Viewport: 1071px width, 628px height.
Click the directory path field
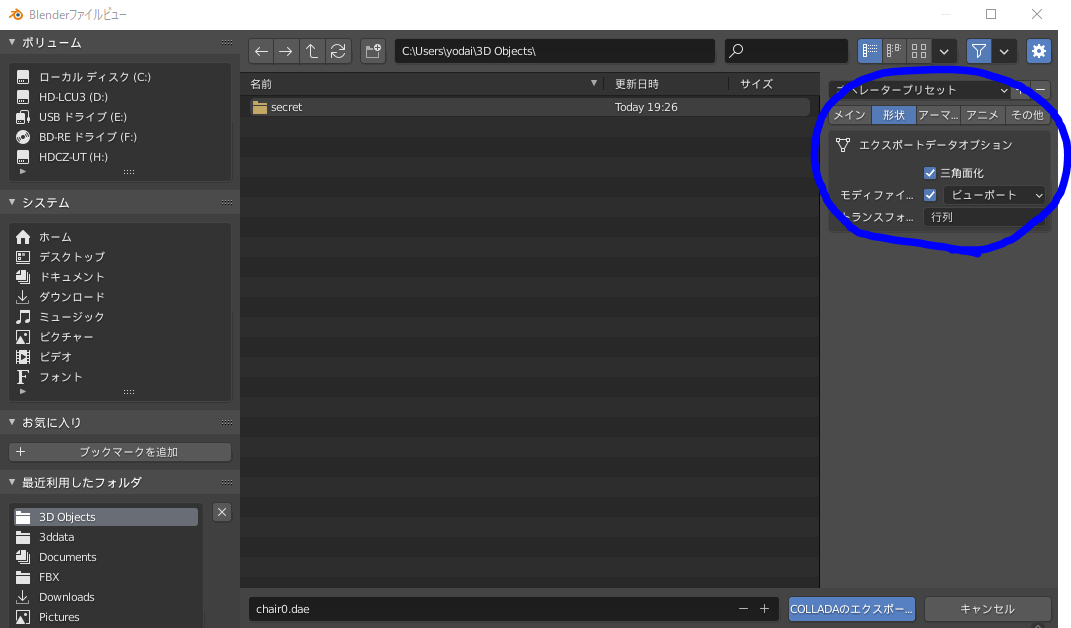tap(555, 51)
